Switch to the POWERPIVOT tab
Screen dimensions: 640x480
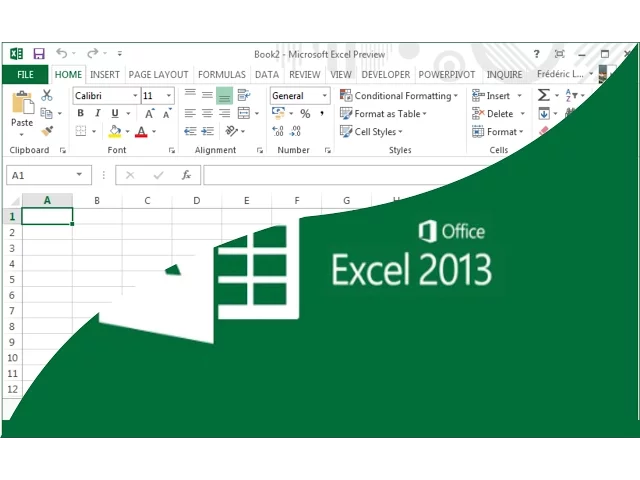tap(447, 75)
